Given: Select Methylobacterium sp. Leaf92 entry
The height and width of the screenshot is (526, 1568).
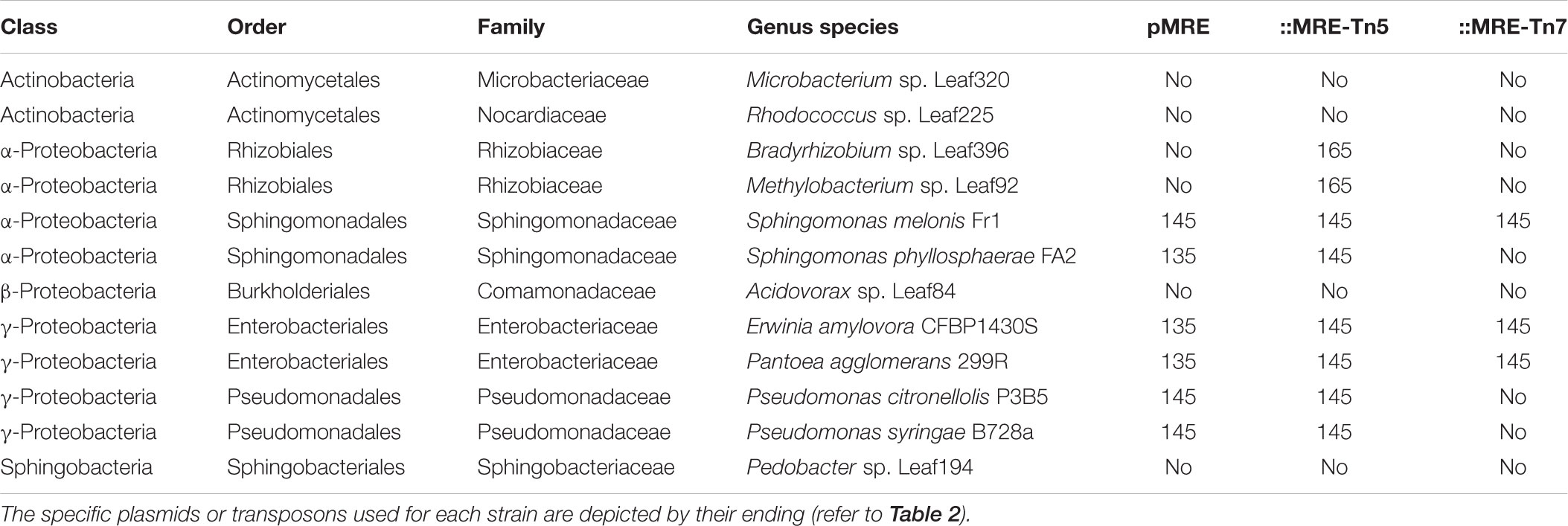Looking at the screenshot, I should 883,186.
